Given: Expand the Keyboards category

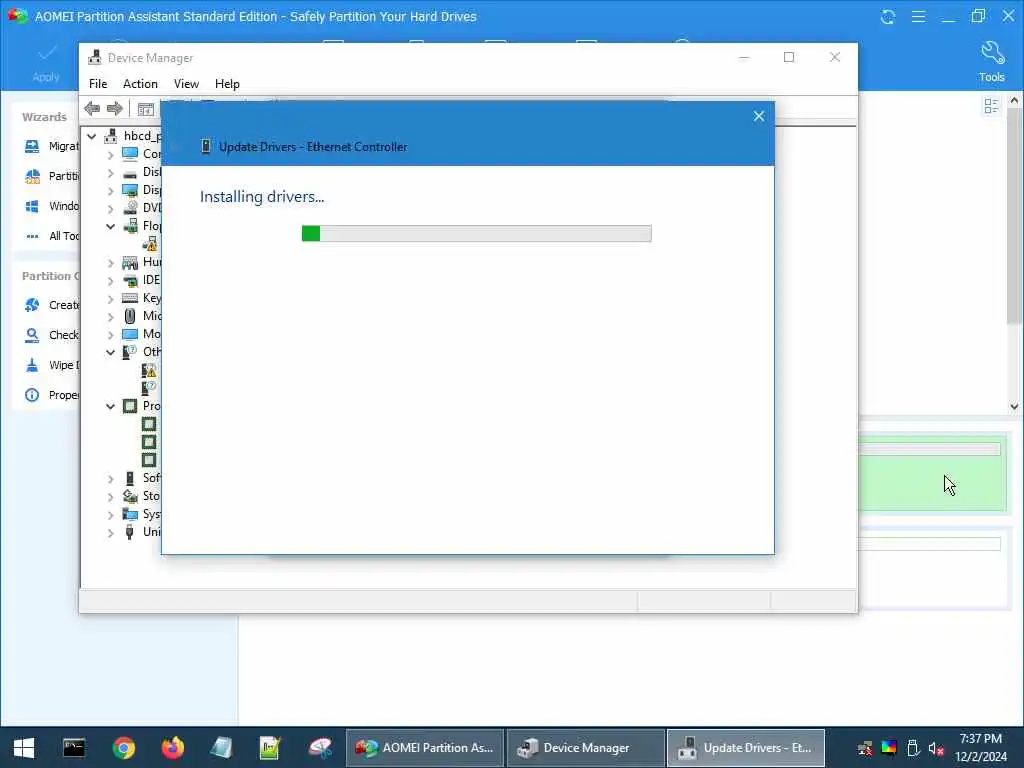Looking at the screenshot, I should tap(110, 299).
